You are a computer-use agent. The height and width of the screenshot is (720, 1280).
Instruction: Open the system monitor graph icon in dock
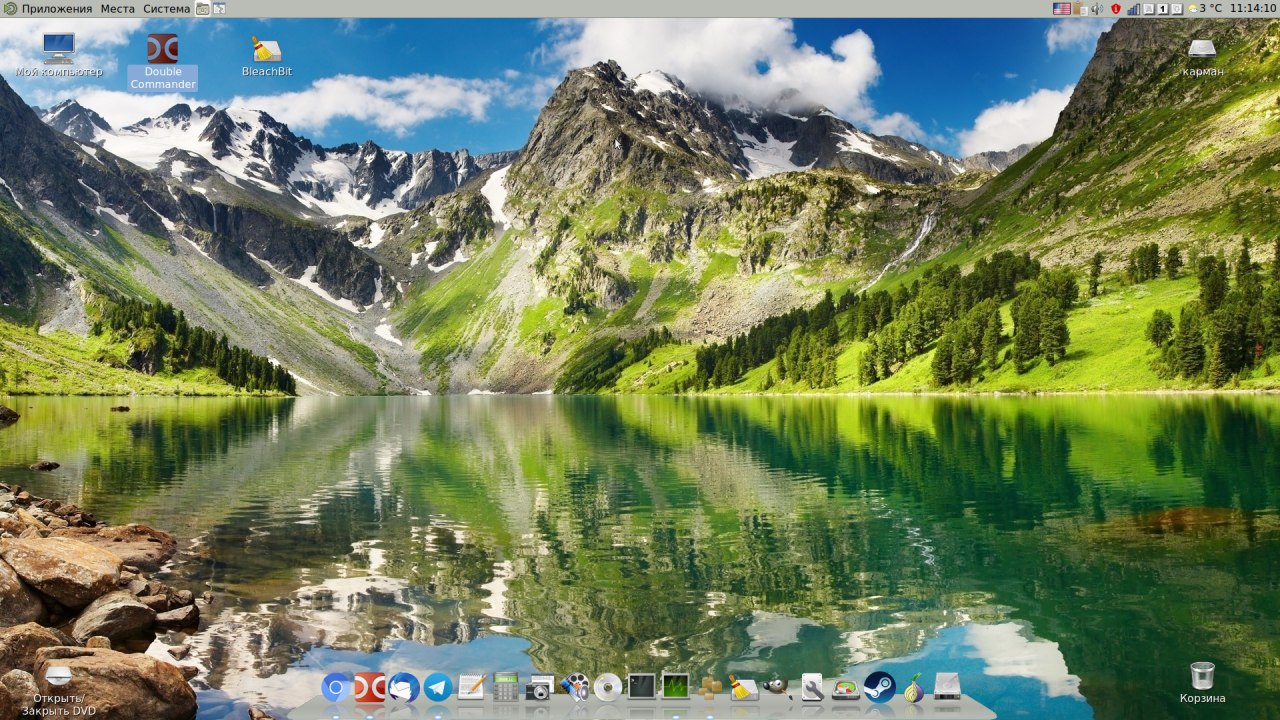[x=676, y=686]
